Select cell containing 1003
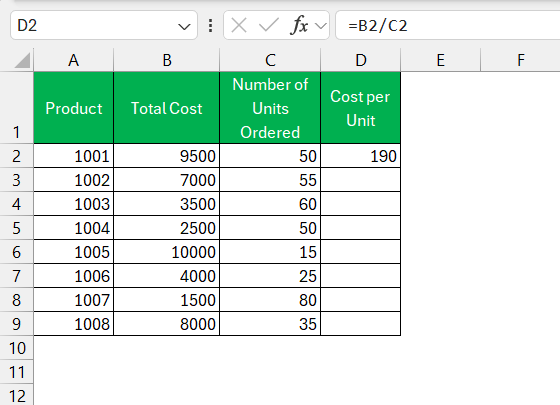Image resolution: width=560 pixels, height=405 pixels. click(74, 204)
